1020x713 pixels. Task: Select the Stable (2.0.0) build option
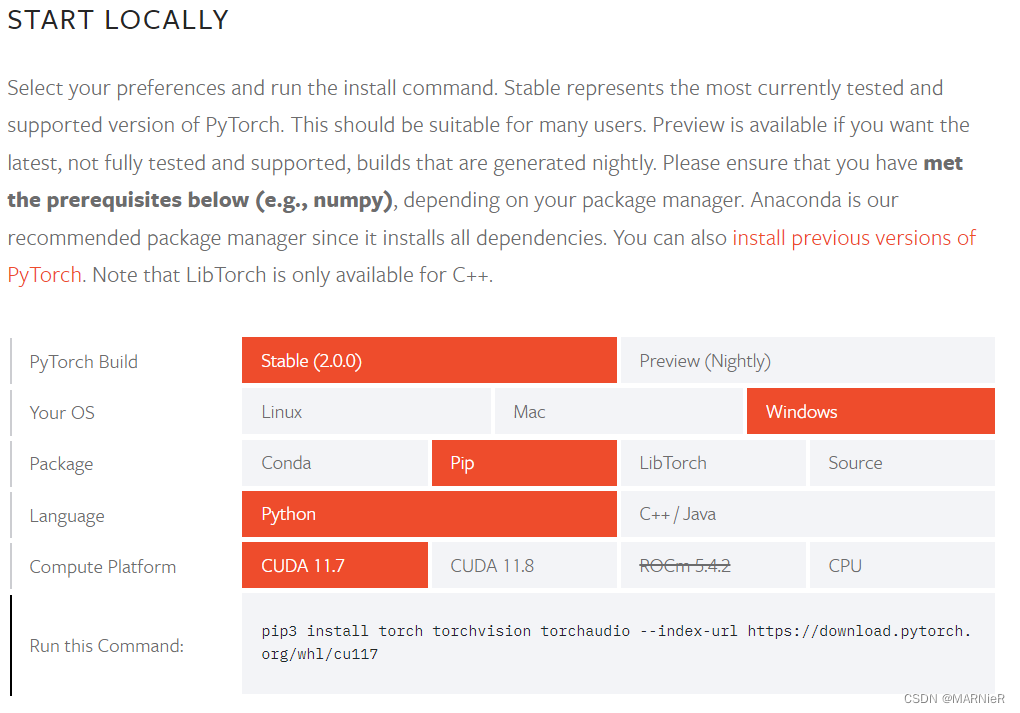[x=429, y=360]
